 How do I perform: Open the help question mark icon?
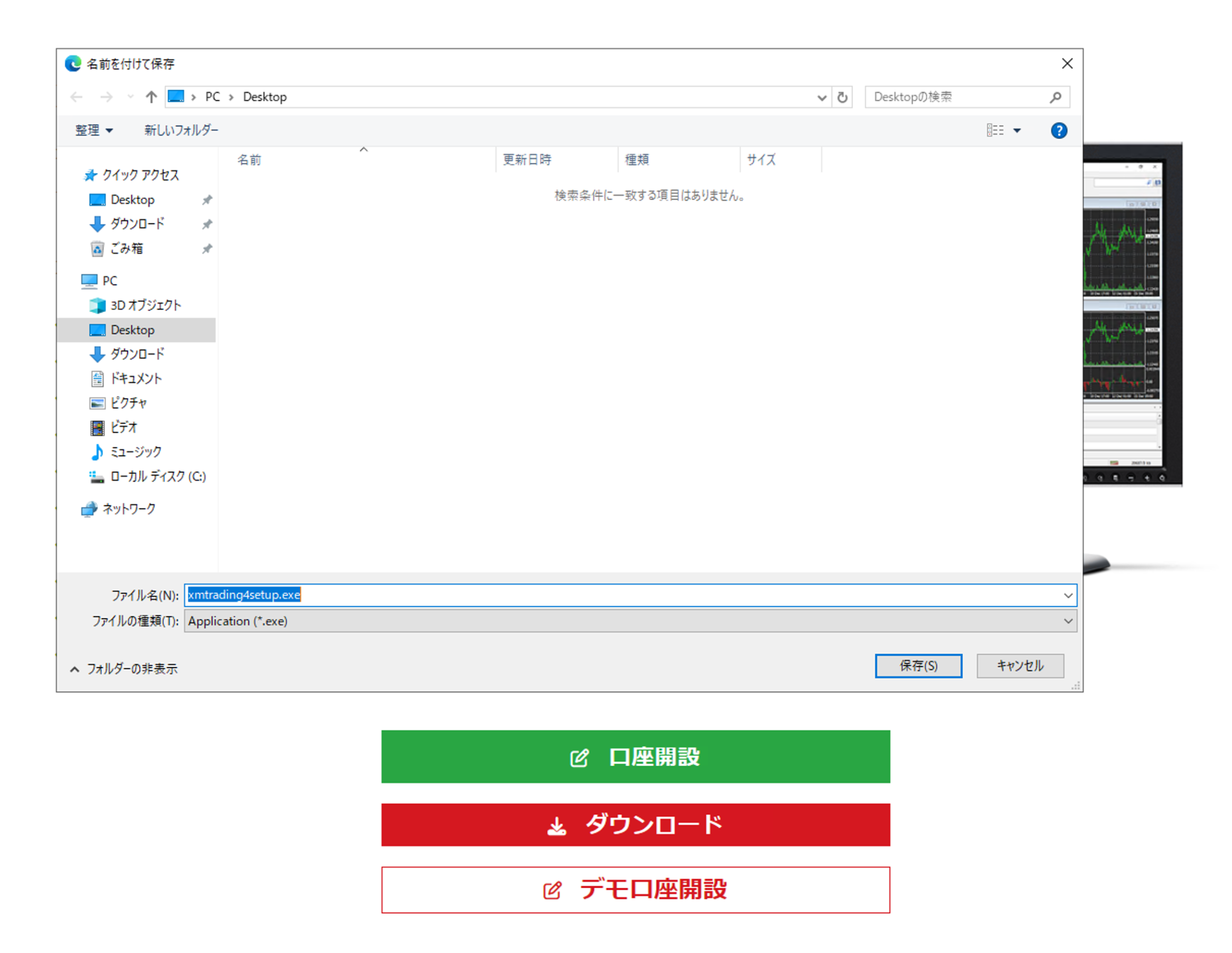click(1058, 130)
